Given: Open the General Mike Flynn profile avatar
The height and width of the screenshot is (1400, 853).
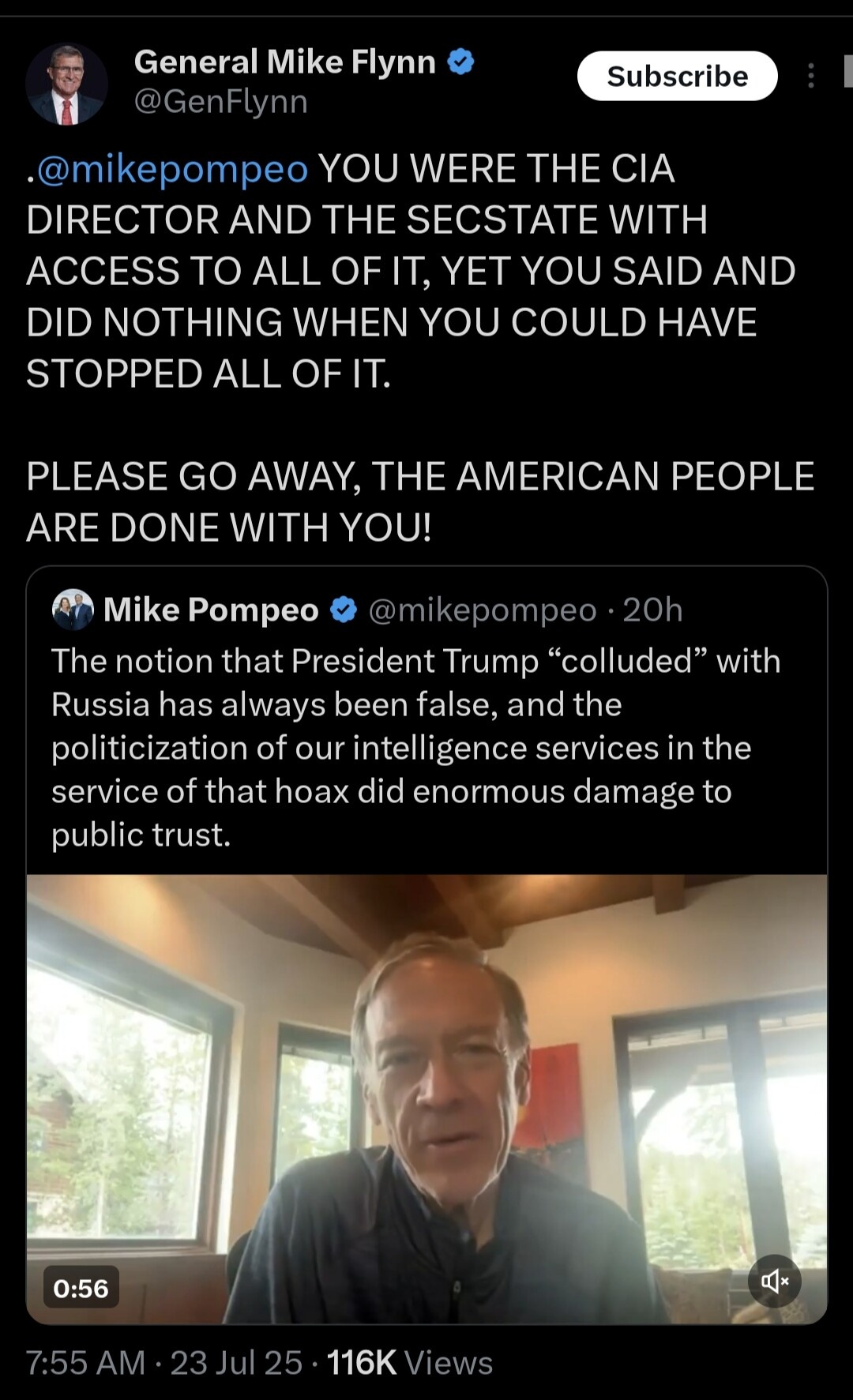Looking at the screenshot, I should tap(66, 84).
